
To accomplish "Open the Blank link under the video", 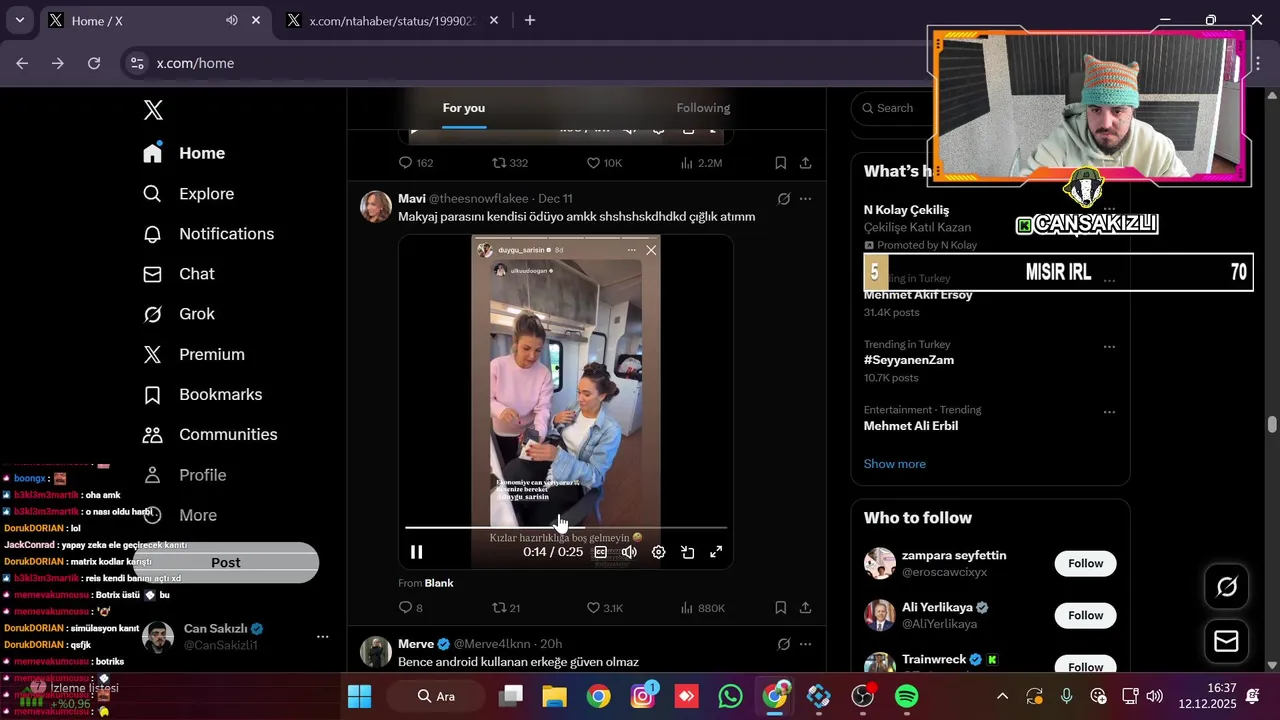I will [439, 583].
